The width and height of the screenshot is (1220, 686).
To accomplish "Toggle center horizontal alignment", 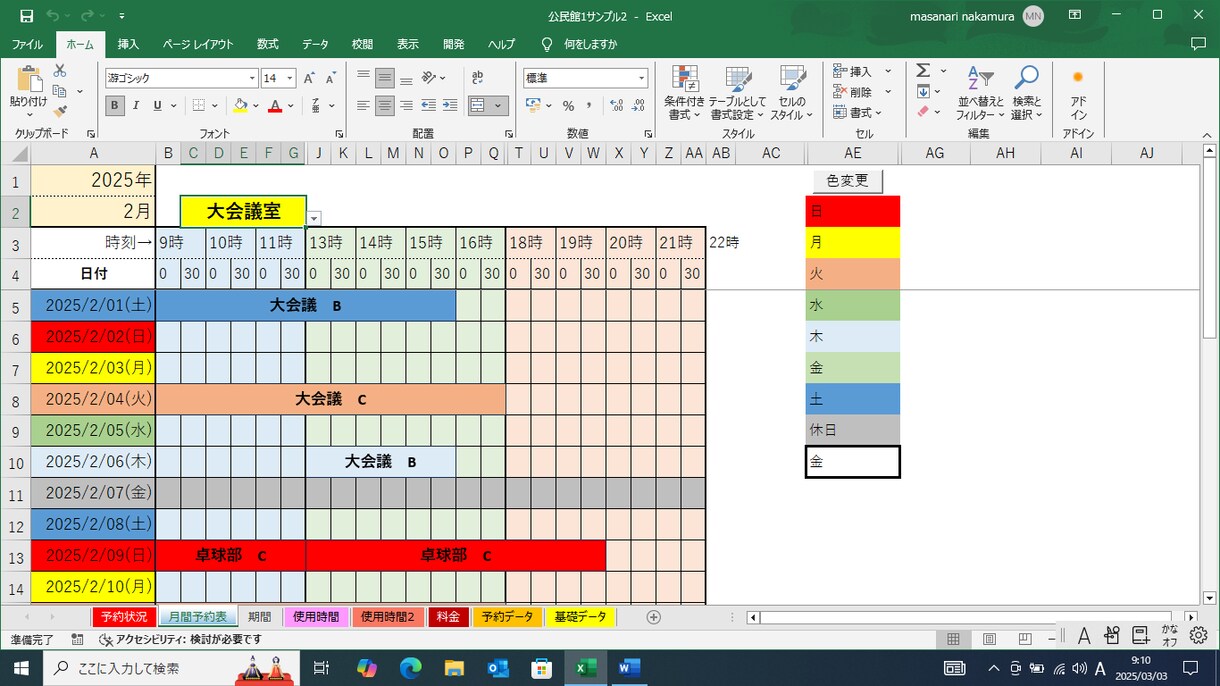I will coord(384,105).
